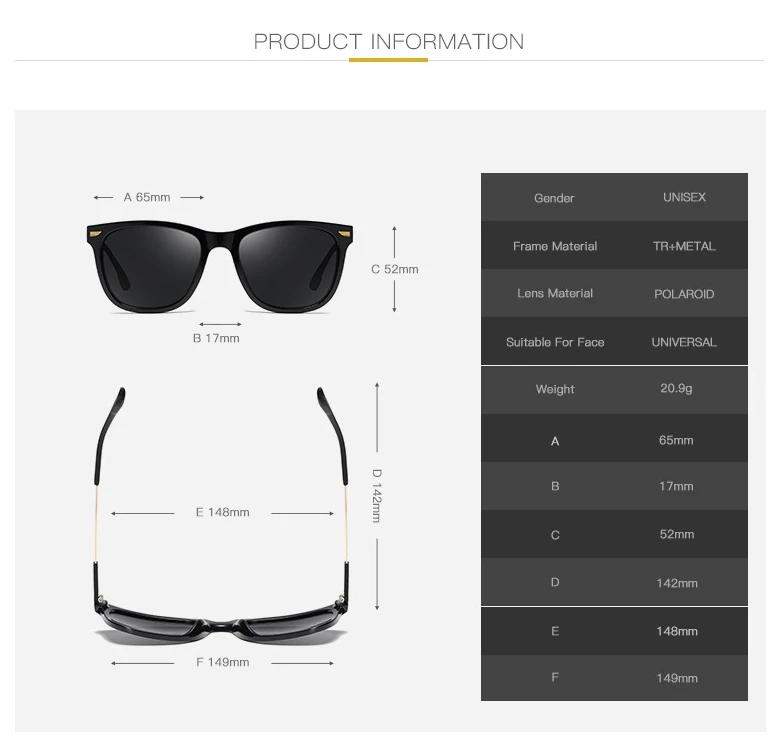Click the front-view sunglasses image
784x747 pixels.
tap(220, 267)
